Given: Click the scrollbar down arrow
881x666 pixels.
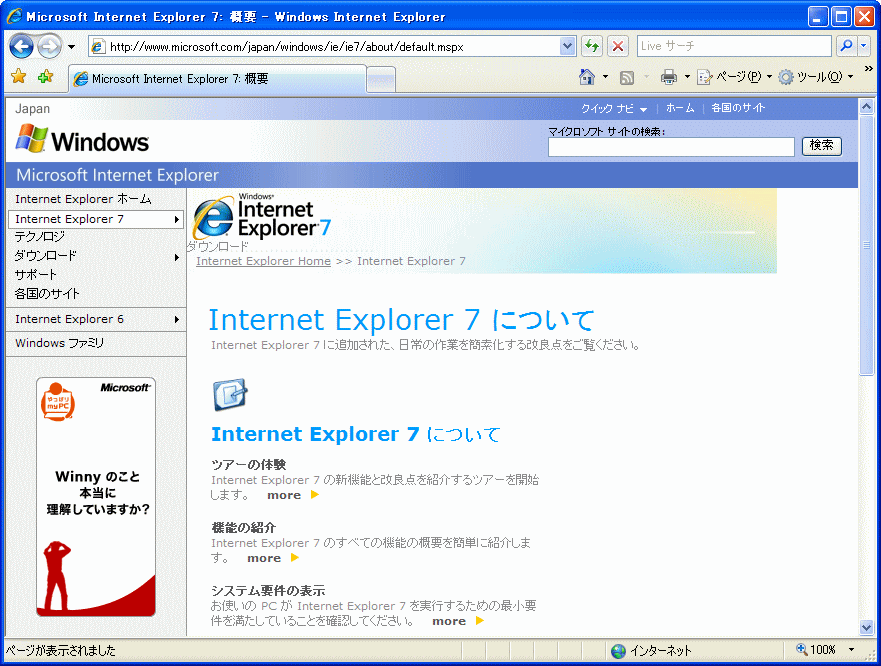Looking at the screenshot, I should point(866,628).
